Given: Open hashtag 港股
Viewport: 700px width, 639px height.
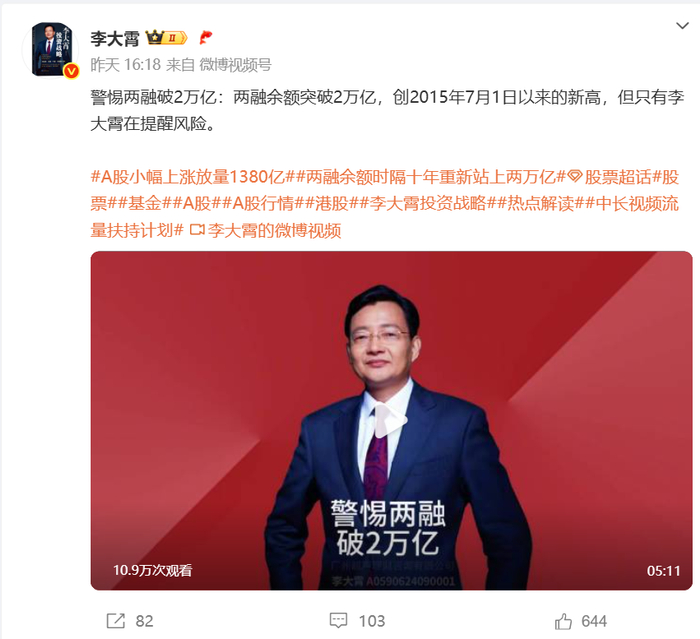Looking at the screenshot, I should [x=331, y=204].
